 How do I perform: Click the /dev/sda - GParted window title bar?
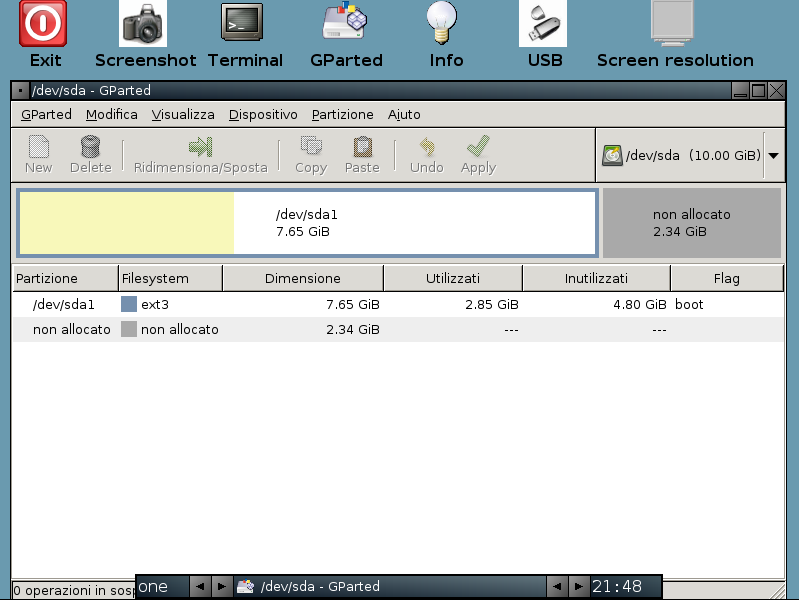(x=380, y=91)
